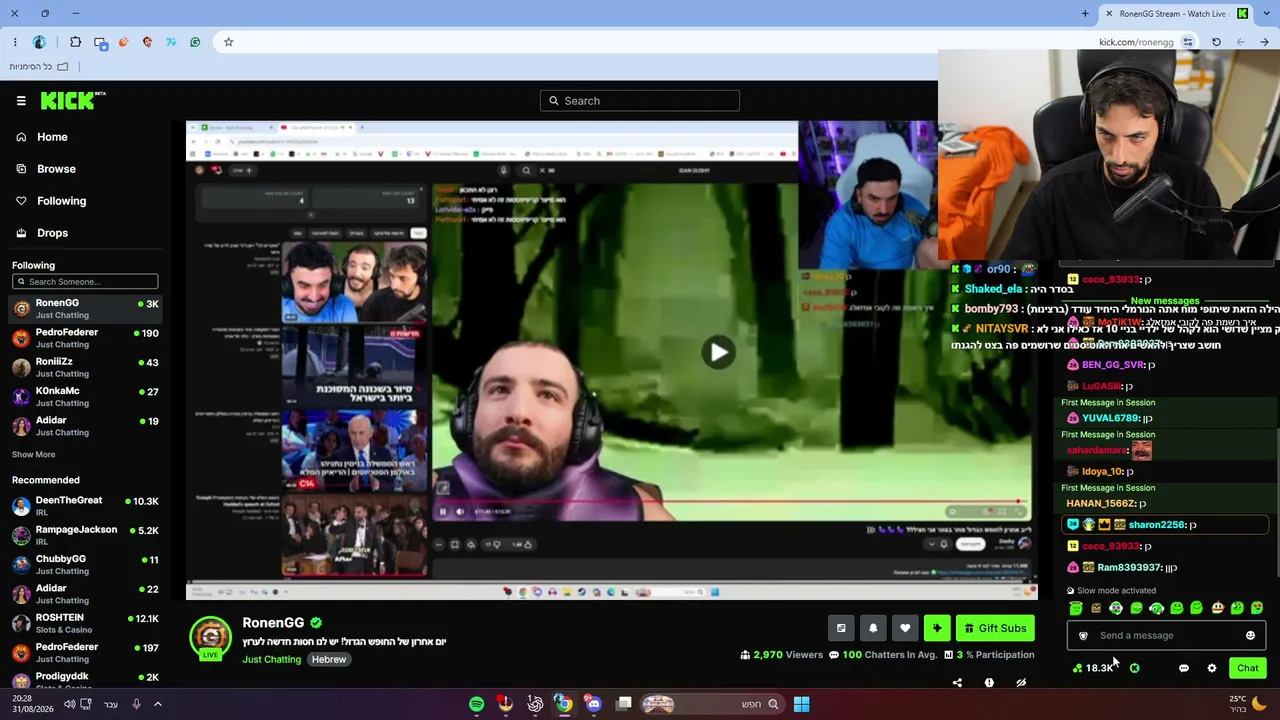This screenshot has height=720, width=1280.
Task: Click the Gift Subs button
Action: click(995, 628)
